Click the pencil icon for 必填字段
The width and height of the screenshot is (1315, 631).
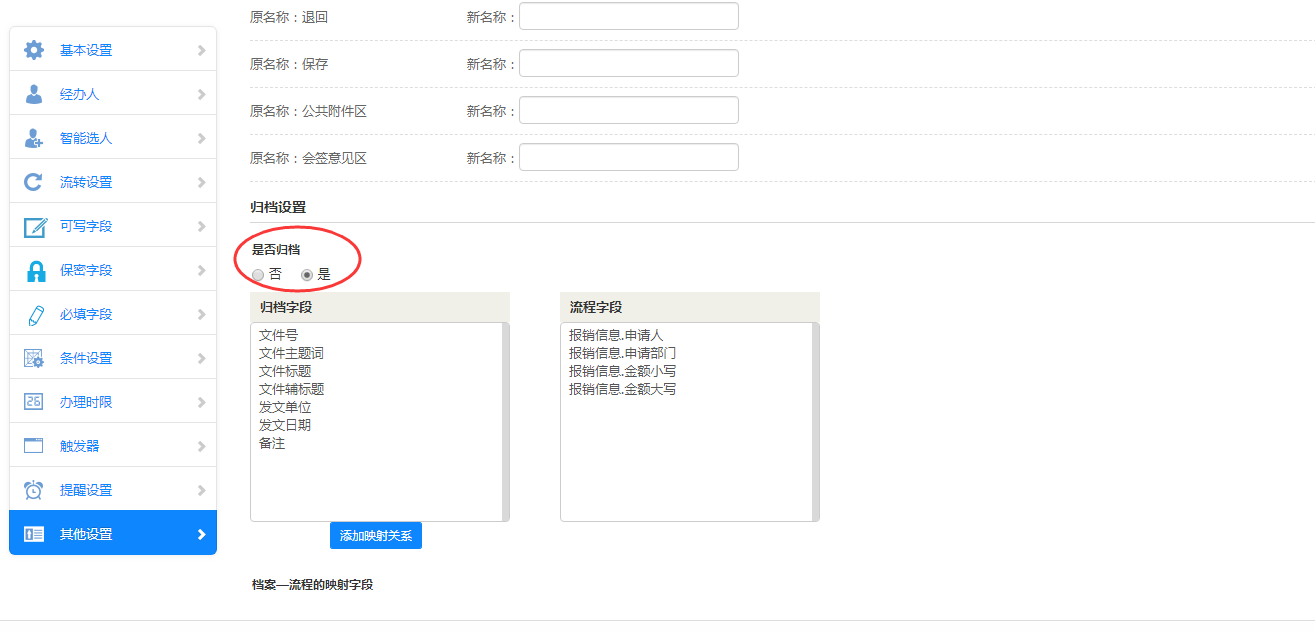click(x=35, y=314)
